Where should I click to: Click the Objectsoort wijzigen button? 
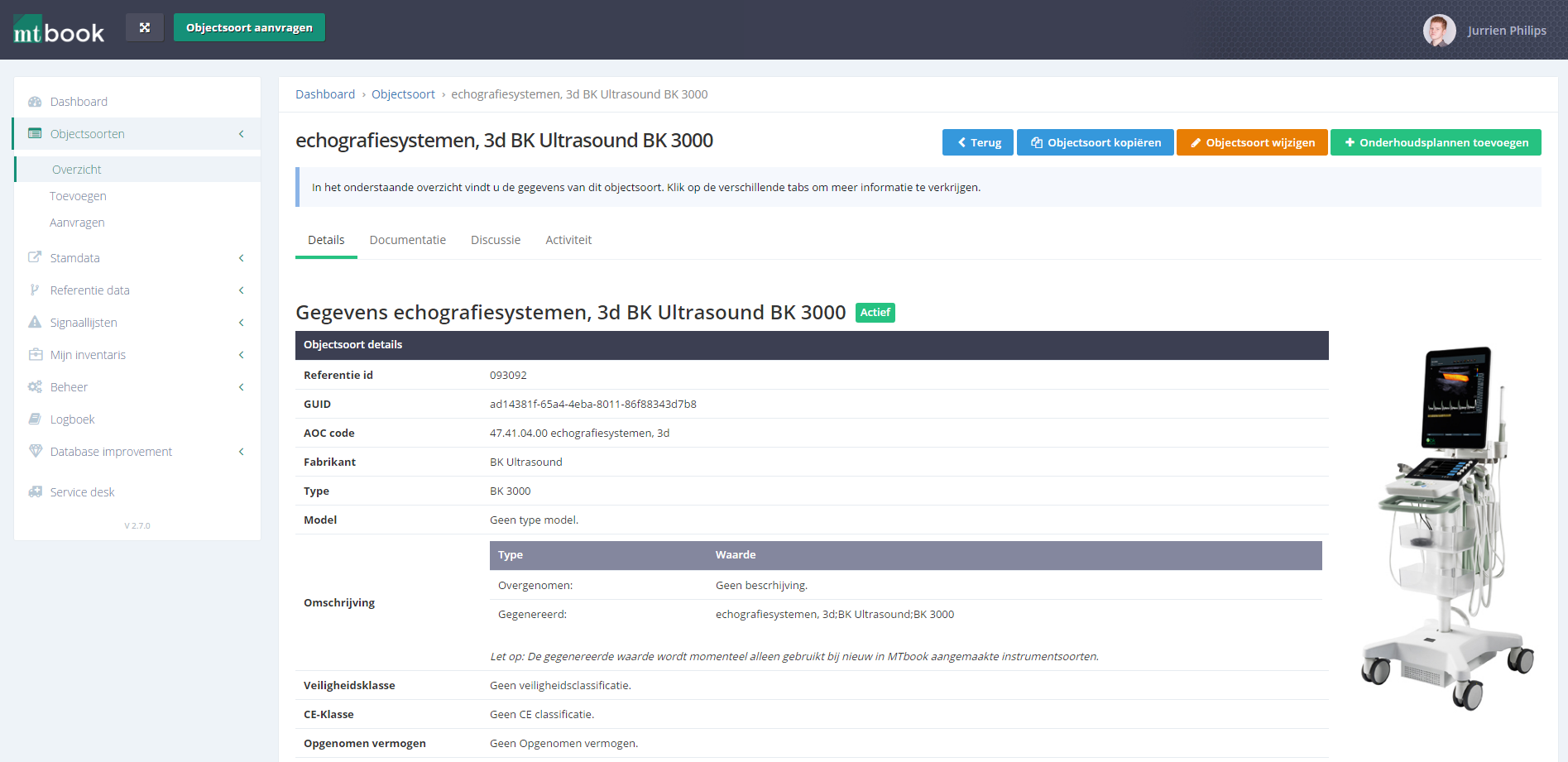[x=1252, y=142]
